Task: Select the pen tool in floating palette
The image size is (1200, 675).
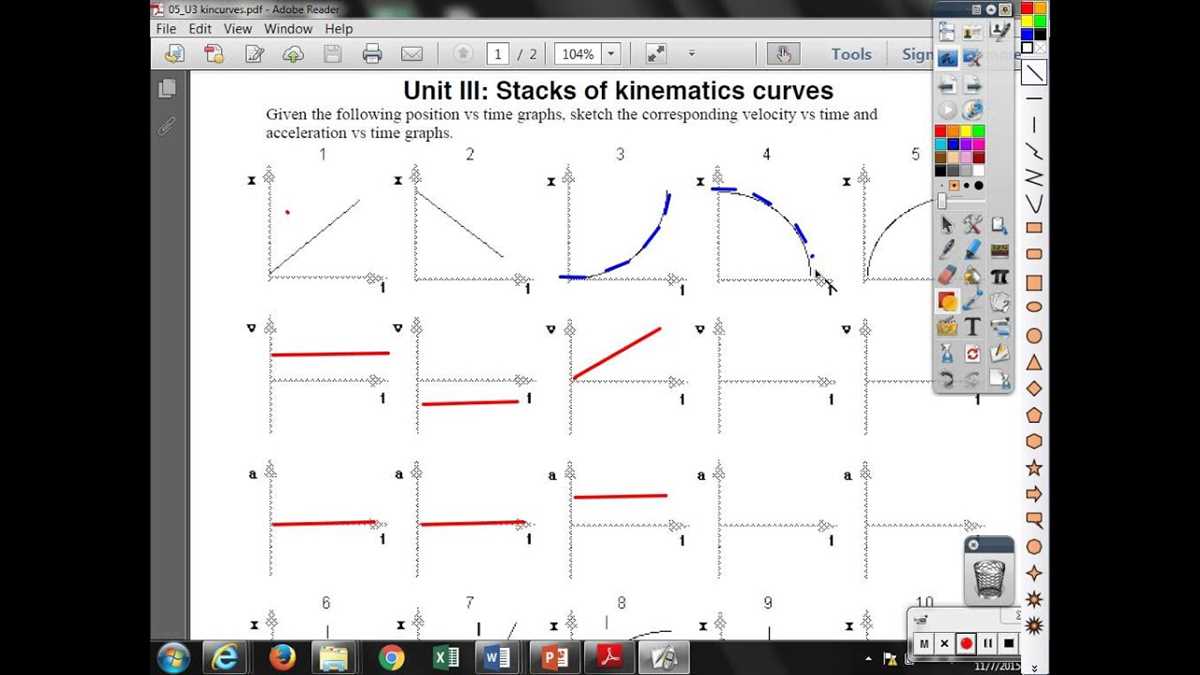Action: [946, 251]
